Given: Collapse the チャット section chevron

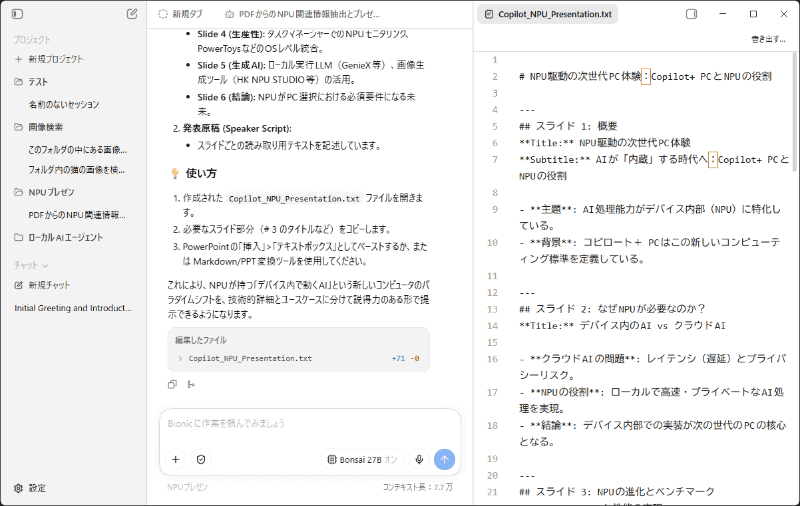Looking at the screenshot, I should [45, 265].
